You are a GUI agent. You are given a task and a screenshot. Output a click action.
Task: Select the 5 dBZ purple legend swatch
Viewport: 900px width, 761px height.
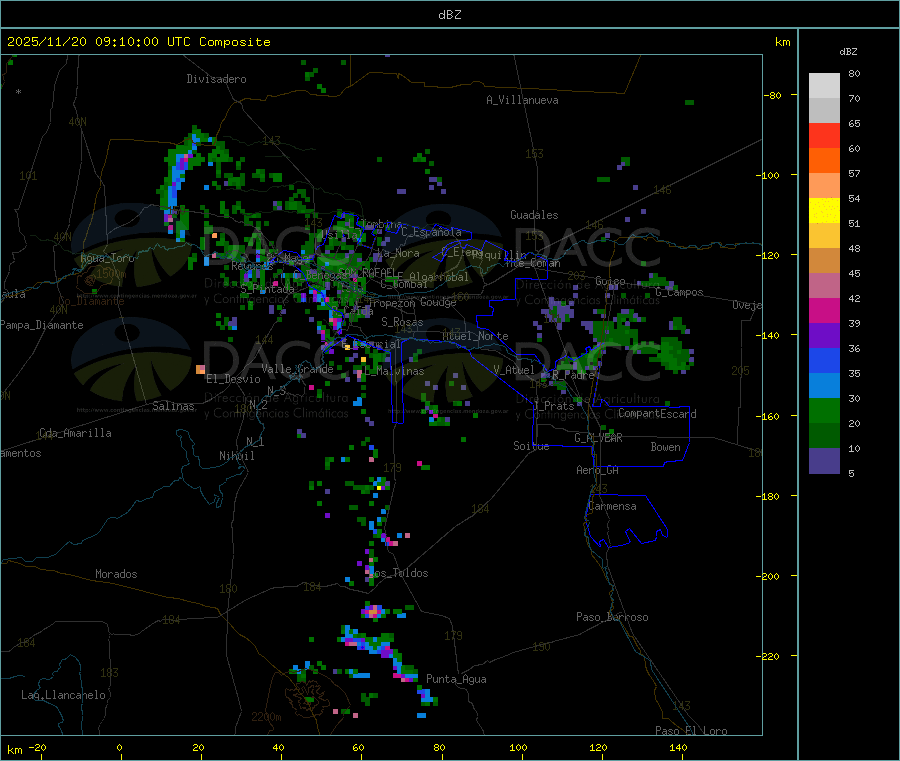[824, 460]
